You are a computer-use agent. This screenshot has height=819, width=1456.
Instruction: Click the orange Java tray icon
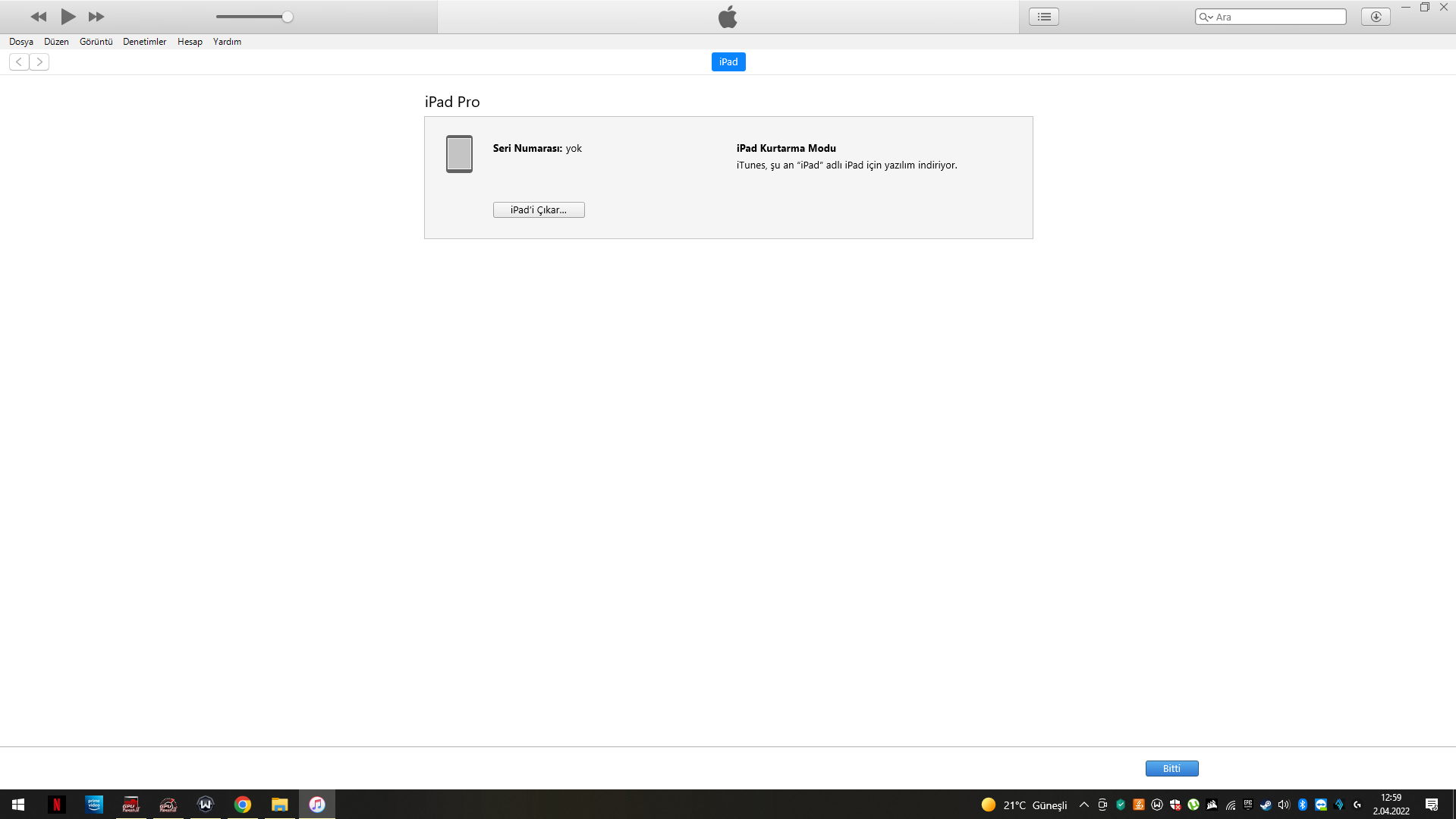(x=1139, y=805)
